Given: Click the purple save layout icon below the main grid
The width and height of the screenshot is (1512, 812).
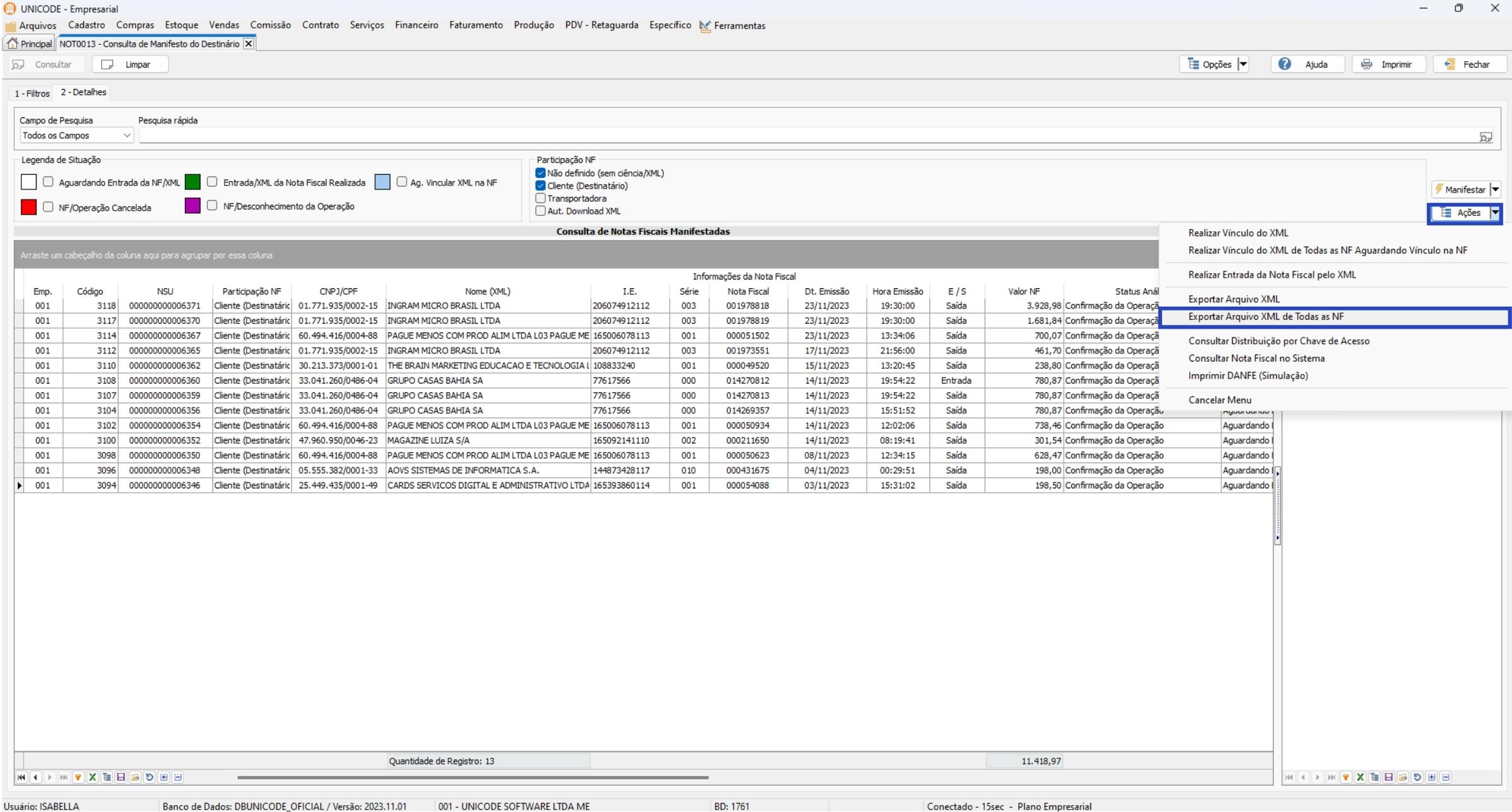Looking at the screenshot, I should (121, 777).
